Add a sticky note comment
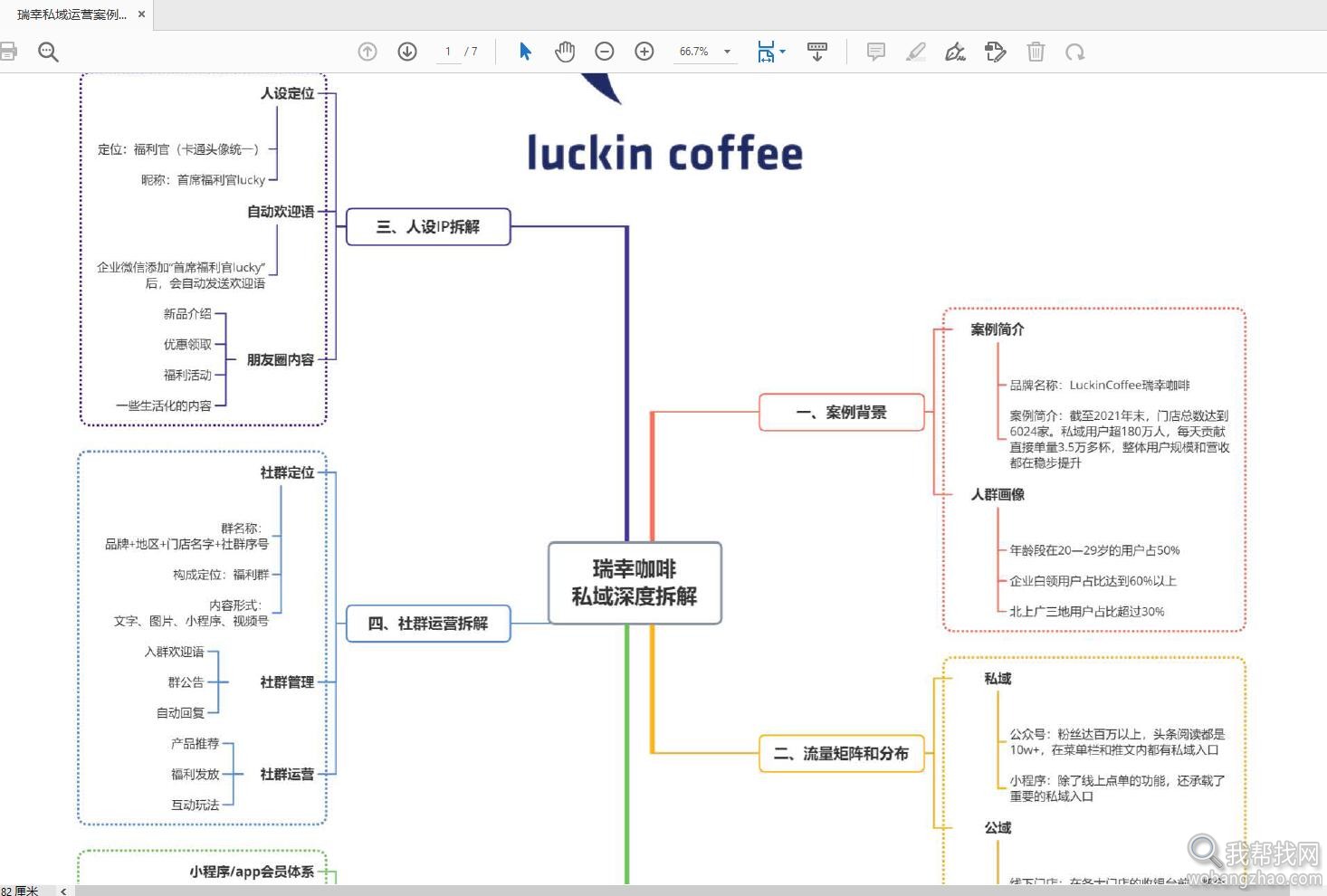 (x=876, y=52)
